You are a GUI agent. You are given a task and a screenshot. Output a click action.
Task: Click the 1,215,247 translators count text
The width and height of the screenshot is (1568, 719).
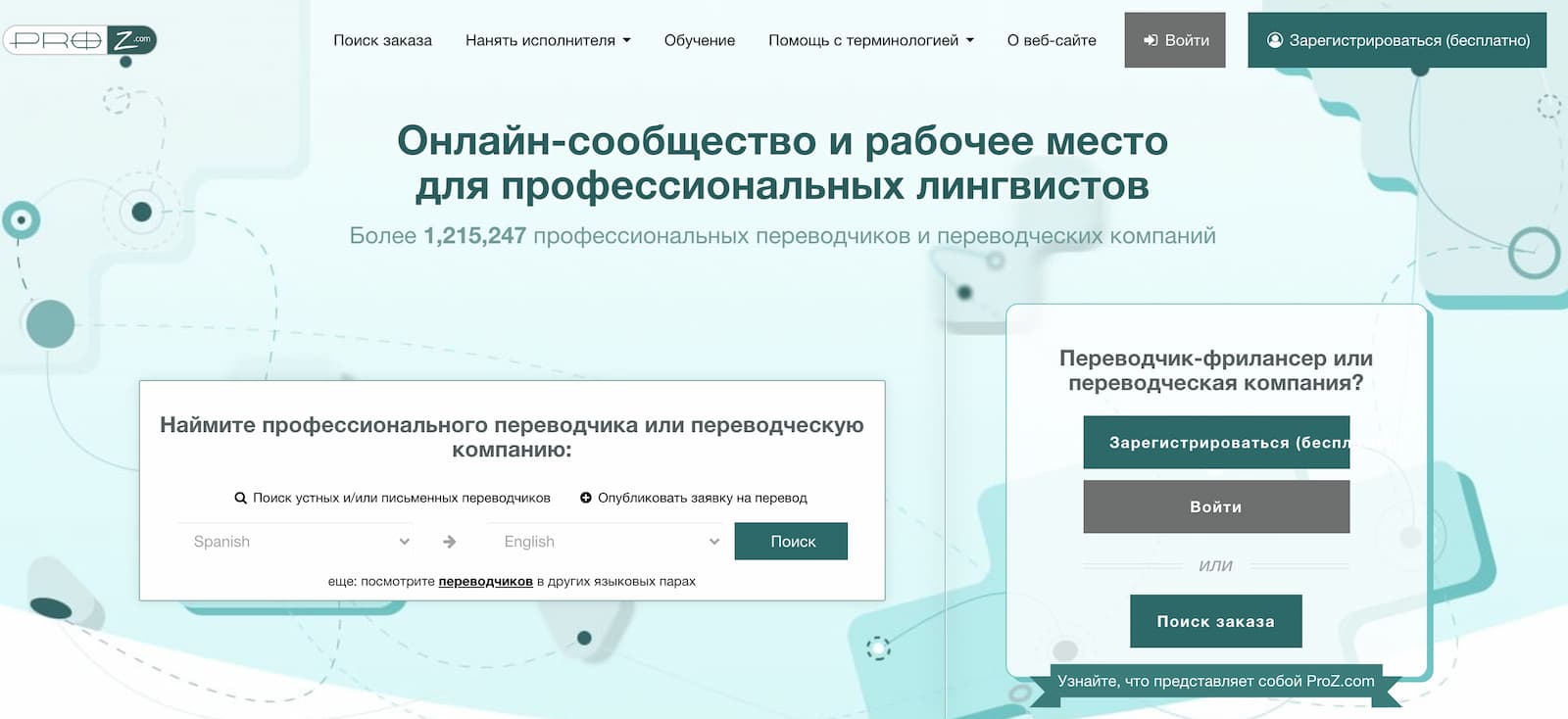pos(474,236)
